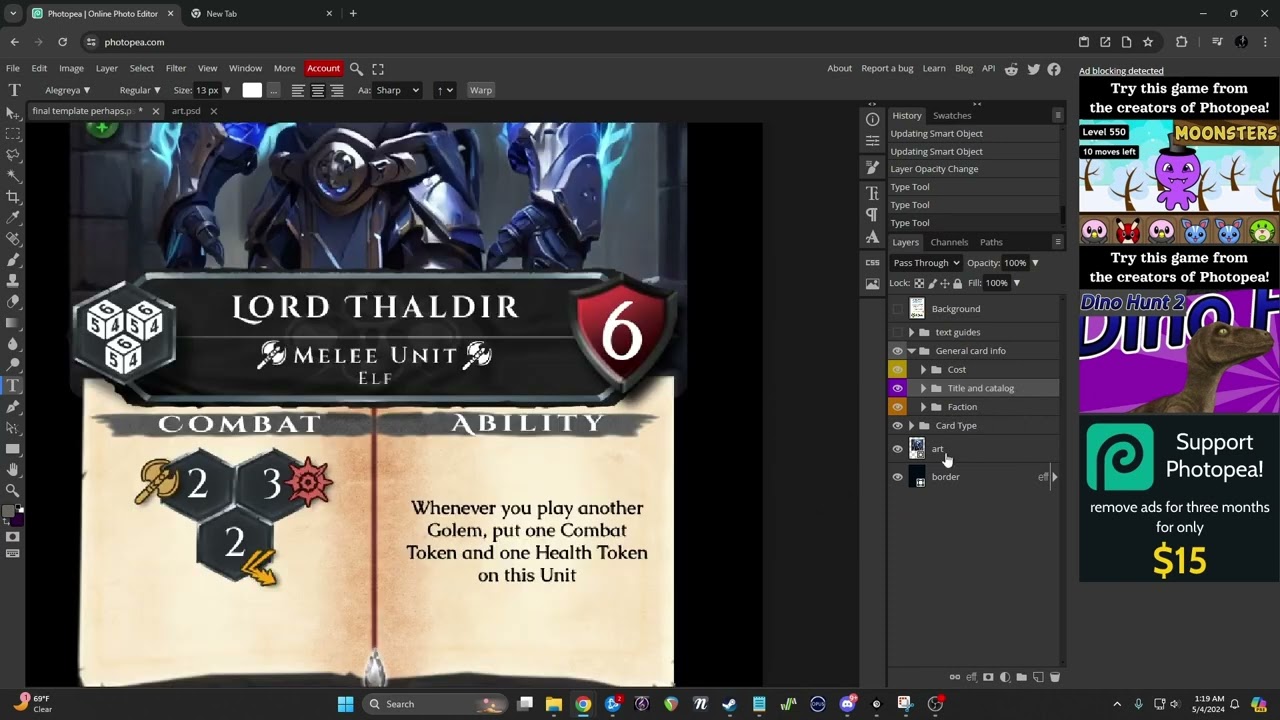The image size is (1280, 720).
Task: Select the Hand tool
Action: click(x=13, y=469)
